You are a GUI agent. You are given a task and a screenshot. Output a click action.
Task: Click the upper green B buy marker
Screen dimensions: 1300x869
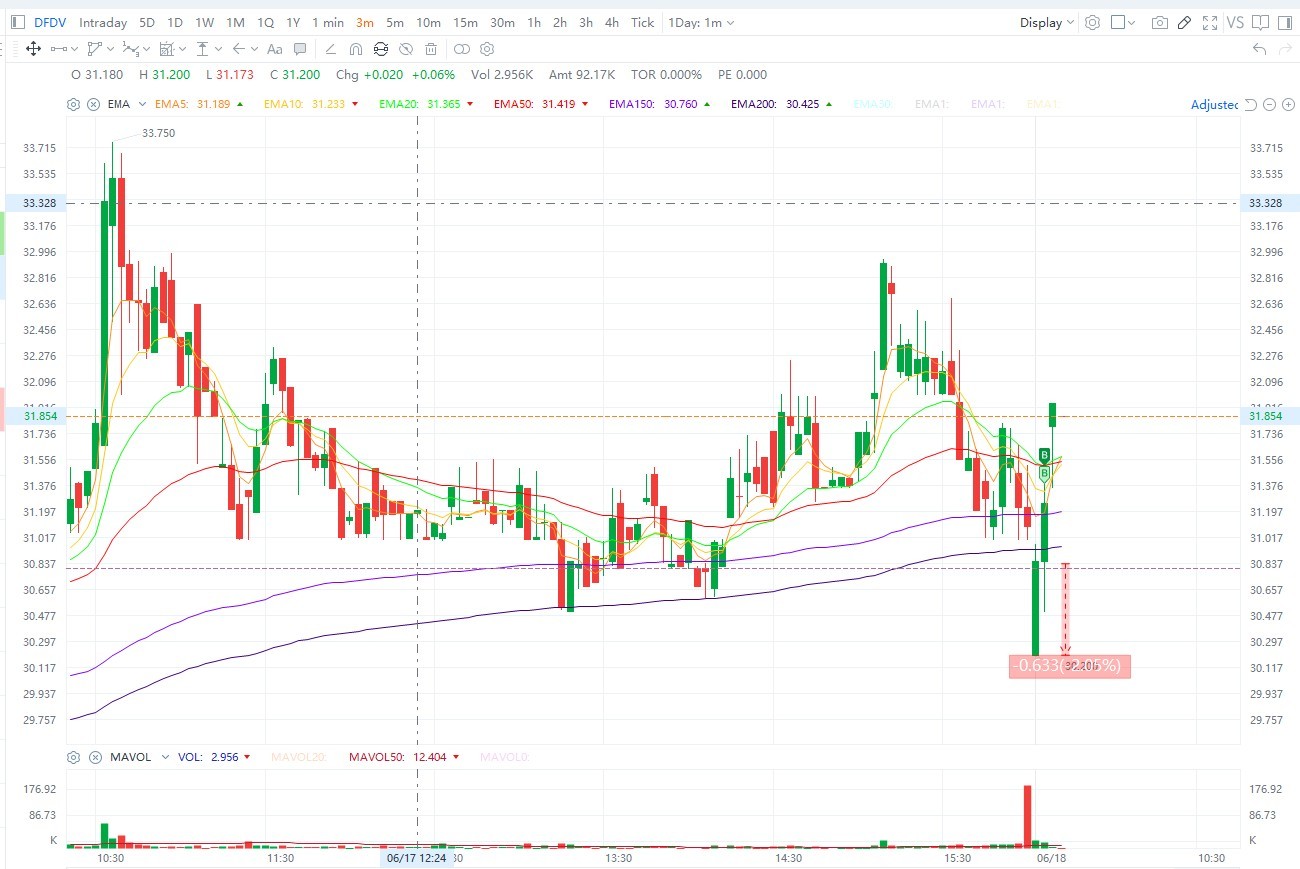tap(1044, 455)
